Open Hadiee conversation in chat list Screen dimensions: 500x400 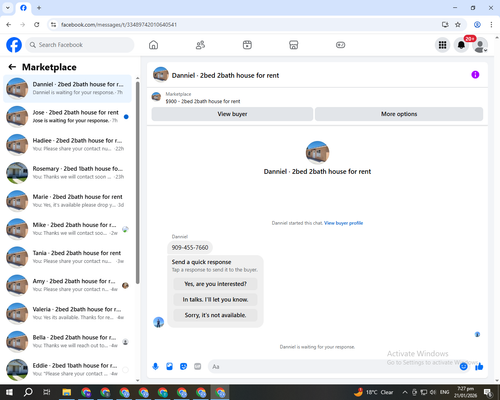pyautogui.click(x=67, y=145)
